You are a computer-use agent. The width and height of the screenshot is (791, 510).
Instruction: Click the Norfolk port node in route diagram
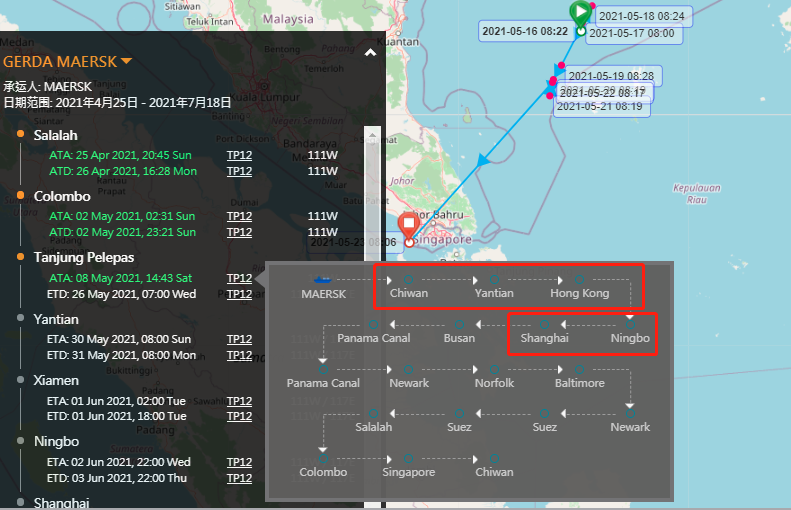pos(494,369)
